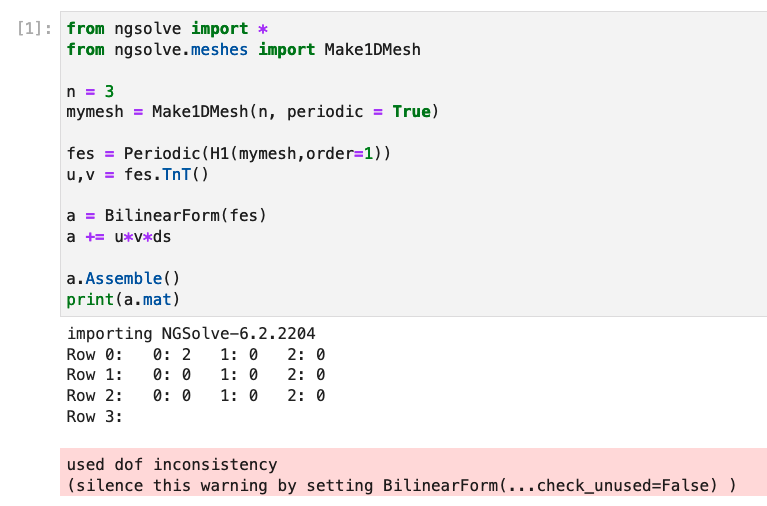Click on fes.TnT() call
This screenshot has height=506, width=767.
(166, 175)
